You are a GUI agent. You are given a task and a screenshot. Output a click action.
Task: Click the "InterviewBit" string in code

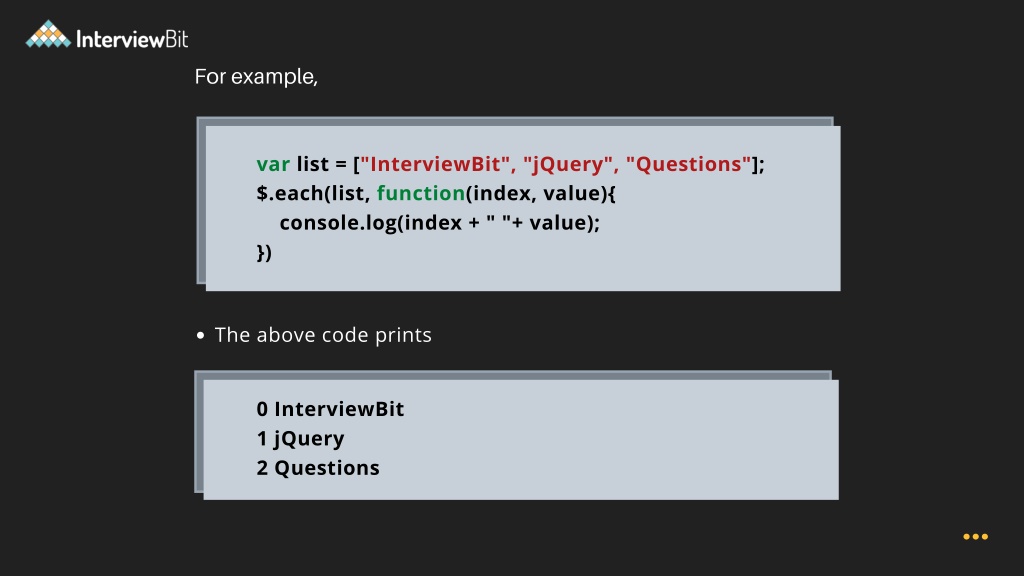point(434,164)
